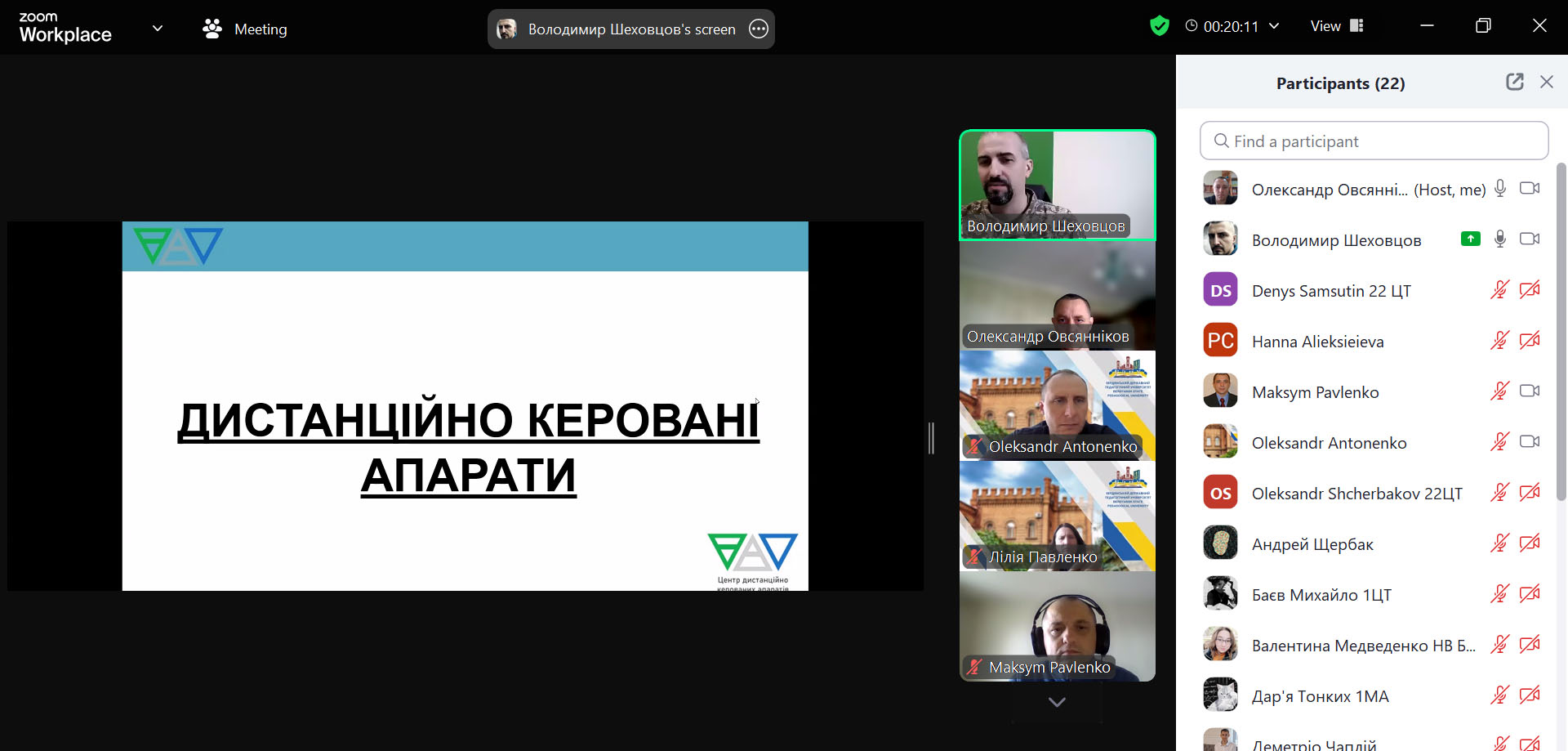Image resolution: width=1568 pixels, height=751 pixels.
Task: Click the Meeting people icon
Action: [x=212, y=29]
